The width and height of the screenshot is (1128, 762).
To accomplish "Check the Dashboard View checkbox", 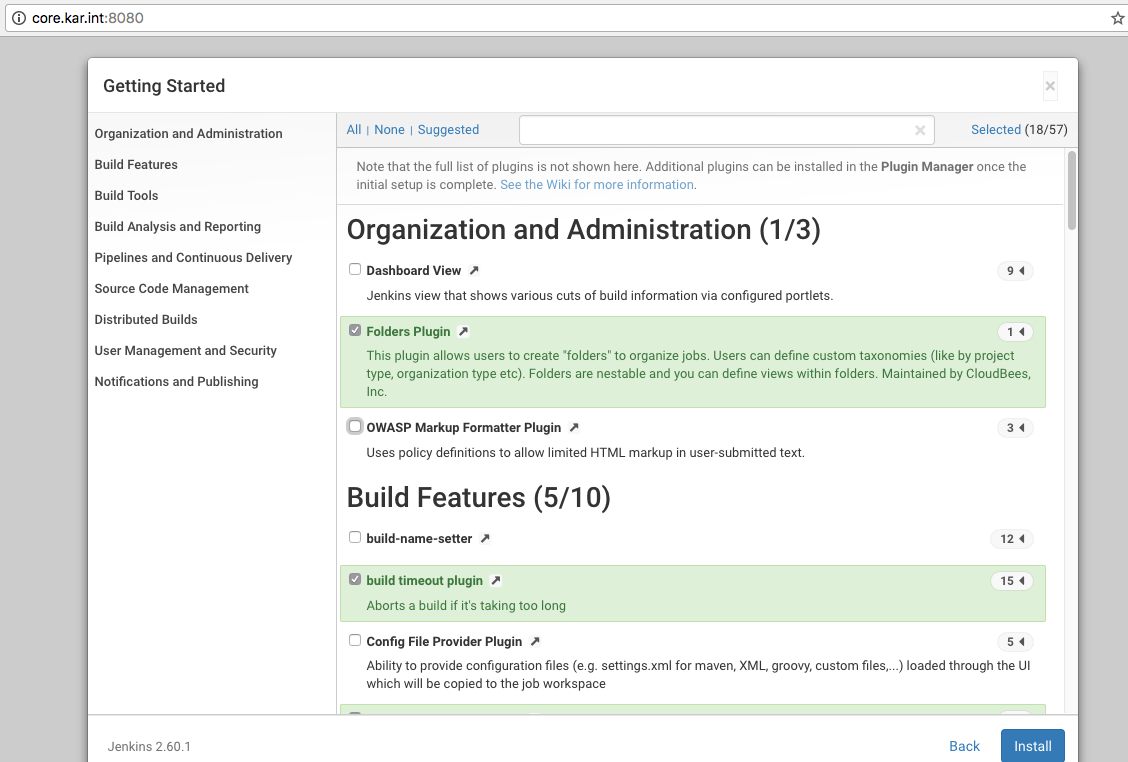I will (355, 269).
